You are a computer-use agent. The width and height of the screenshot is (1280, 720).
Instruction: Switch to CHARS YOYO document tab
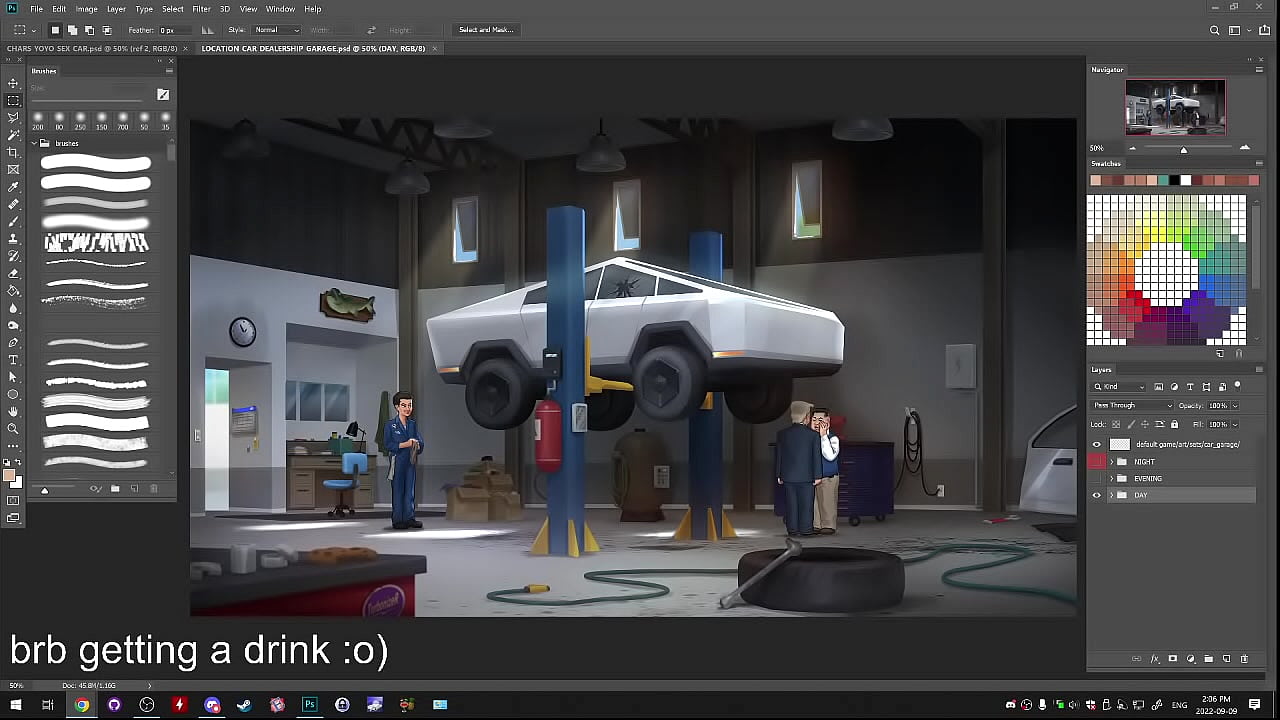point(92,48)
